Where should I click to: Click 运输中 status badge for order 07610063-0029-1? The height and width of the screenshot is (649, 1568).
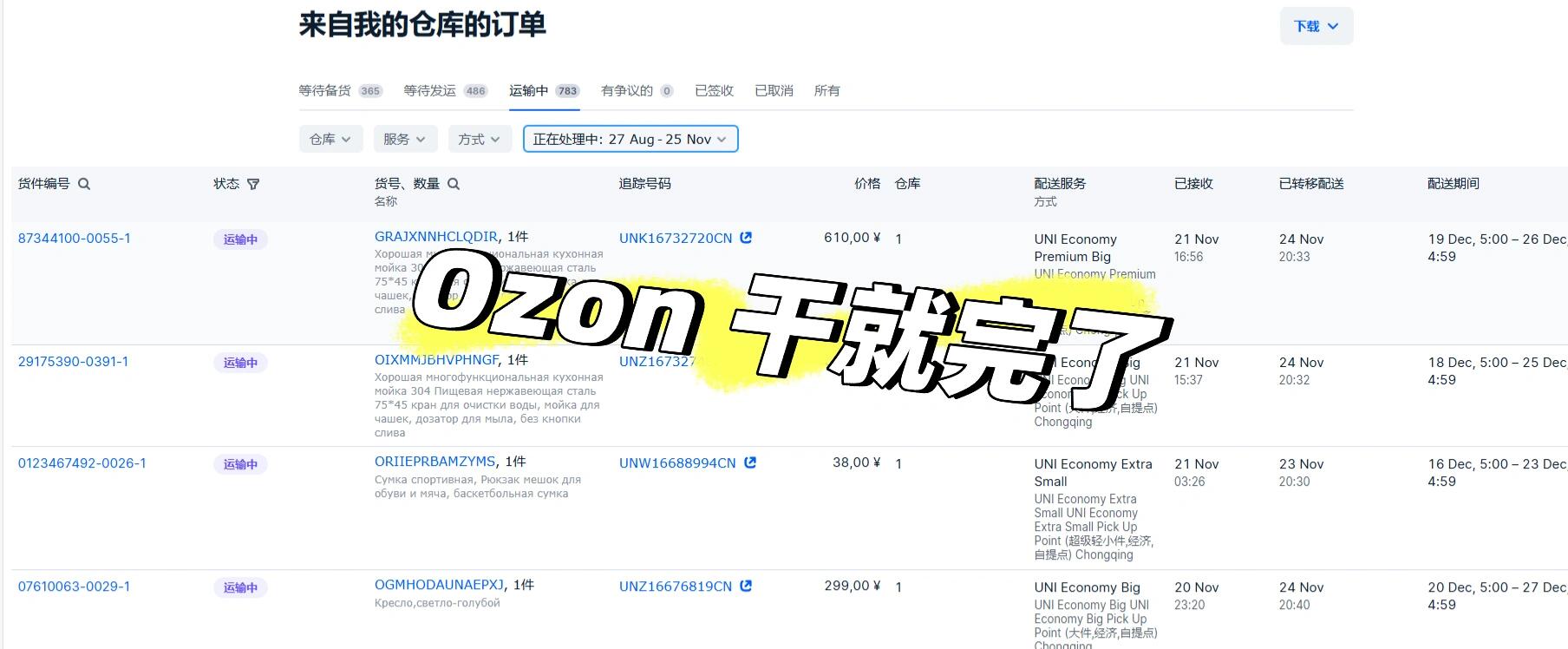coord(240,587)
